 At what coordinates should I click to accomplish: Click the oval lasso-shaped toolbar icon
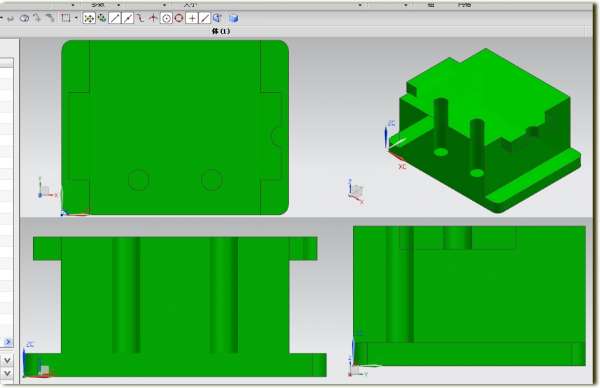click(x=24, y=18)
